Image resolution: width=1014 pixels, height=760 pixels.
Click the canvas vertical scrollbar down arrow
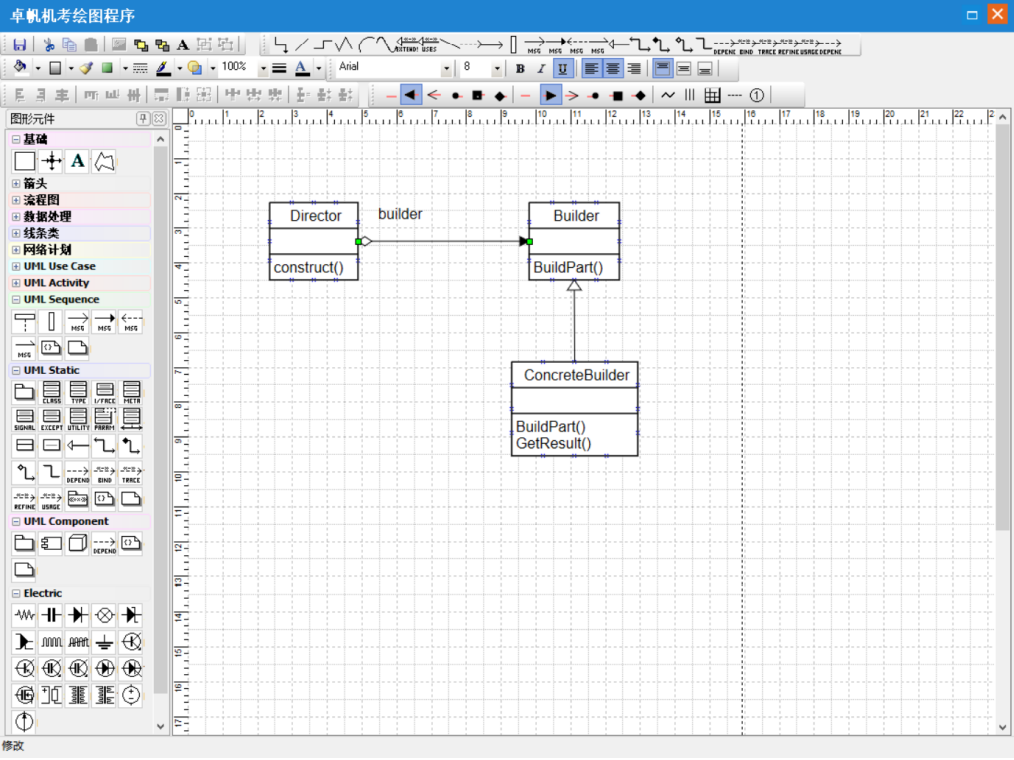[1002, 727]
